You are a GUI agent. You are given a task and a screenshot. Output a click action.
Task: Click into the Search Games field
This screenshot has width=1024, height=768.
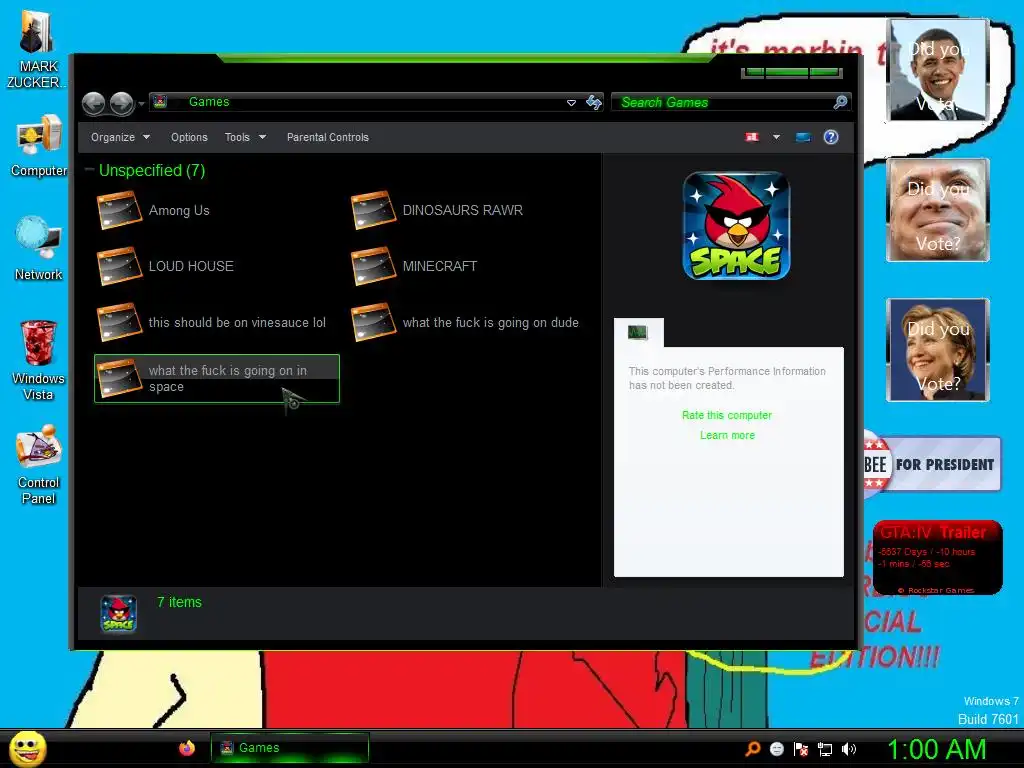722,102
